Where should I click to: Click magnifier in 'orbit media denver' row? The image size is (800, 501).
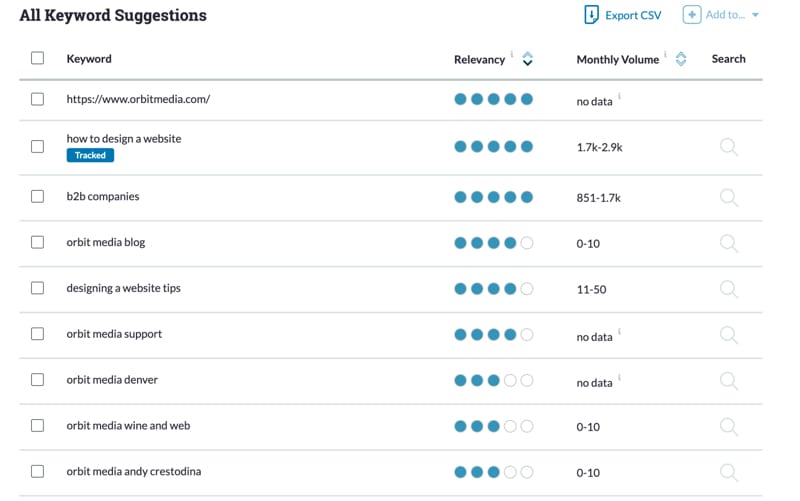pos(729,381)
